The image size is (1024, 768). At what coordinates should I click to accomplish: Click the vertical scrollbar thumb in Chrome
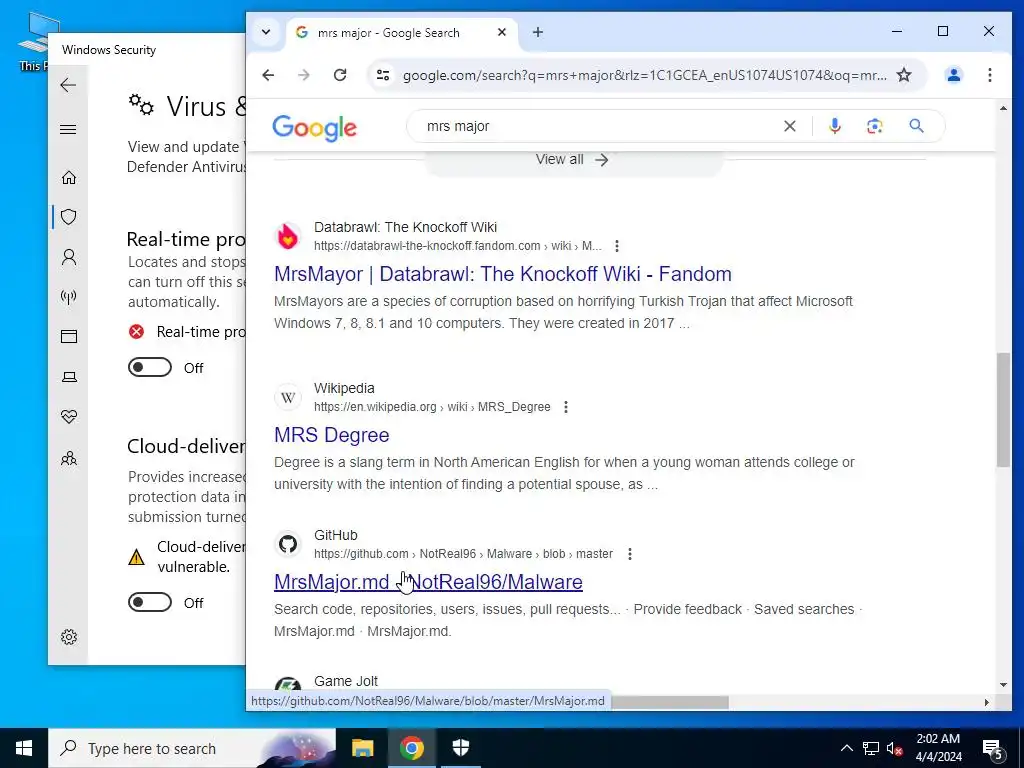click(x=1003, y=409)
